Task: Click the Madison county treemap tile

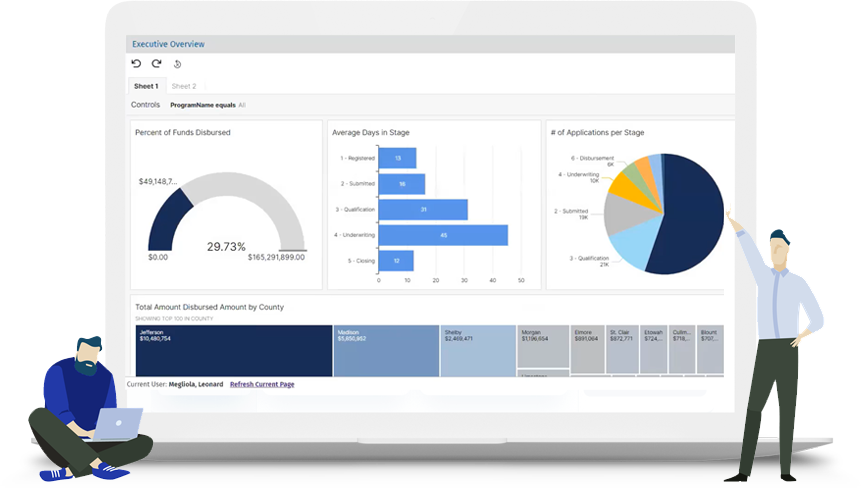Action: pos(385,350)
